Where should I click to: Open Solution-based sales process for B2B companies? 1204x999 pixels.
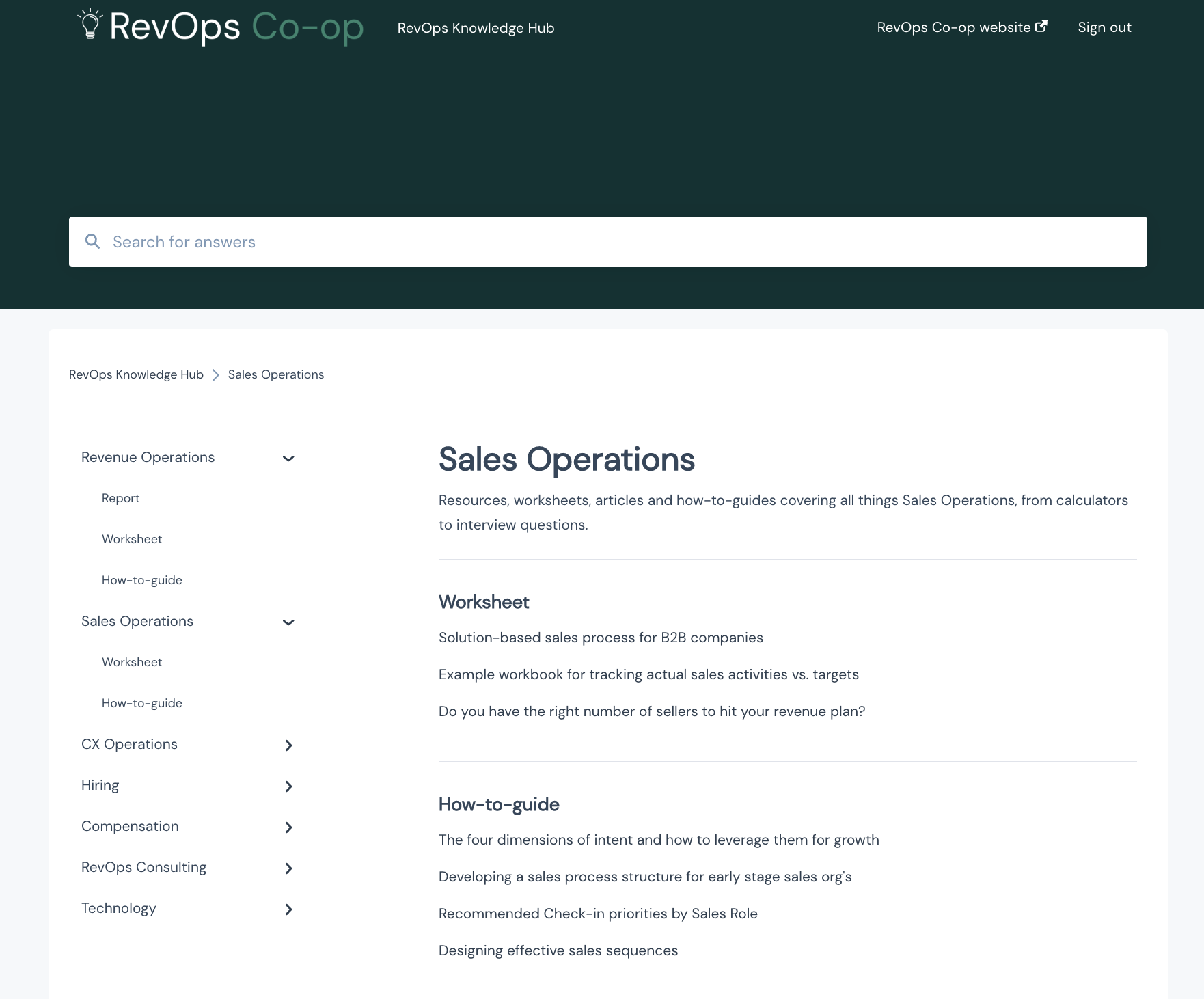coord(601,637)
